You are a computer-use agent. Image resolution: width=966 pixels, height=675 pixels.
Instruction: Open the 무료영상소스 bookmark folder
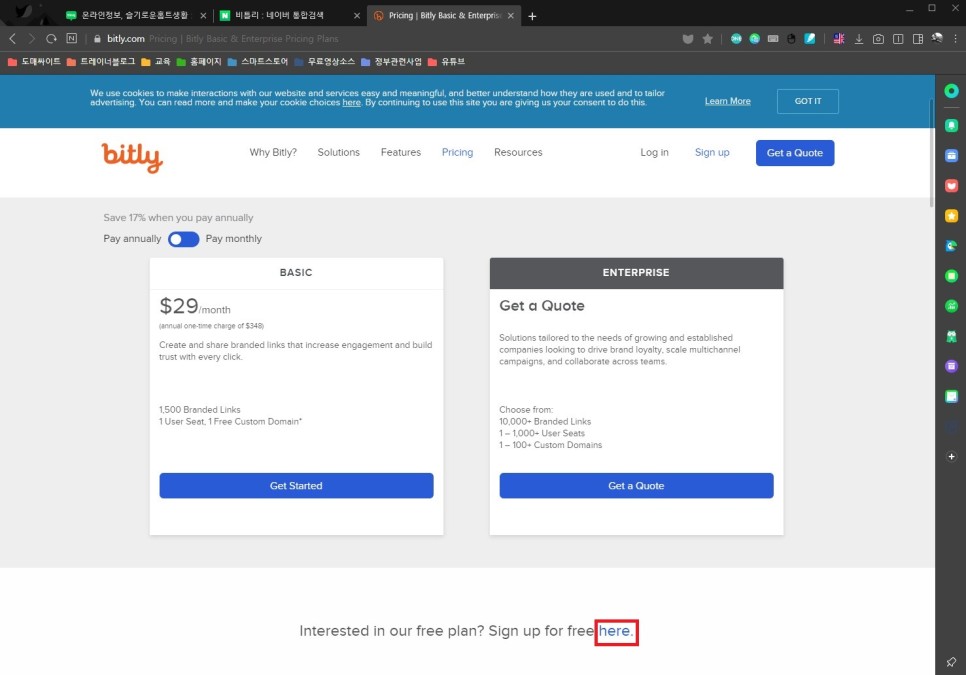[325, 62]
